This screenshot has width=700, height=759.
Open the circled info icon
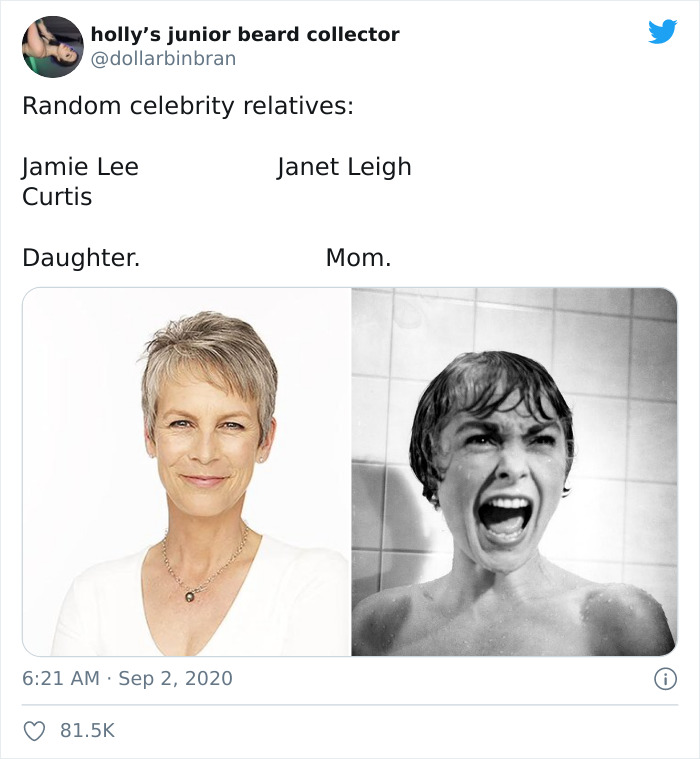[x=666, y=679]
